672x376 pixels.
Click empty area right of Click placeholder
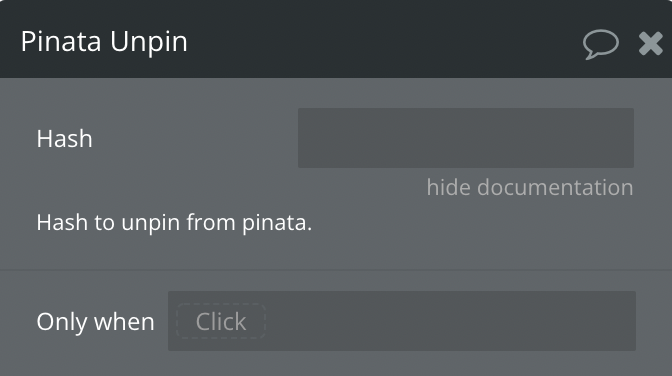pos(450,321)
